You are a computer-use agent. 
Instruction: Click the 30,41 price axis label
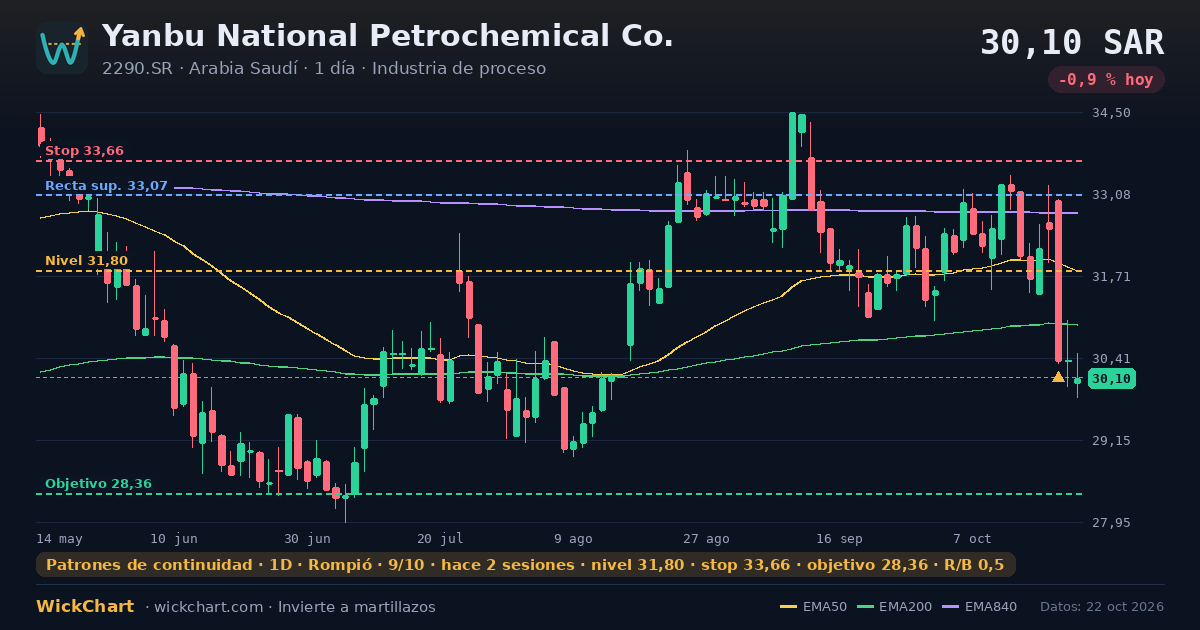coord(1111,359)
